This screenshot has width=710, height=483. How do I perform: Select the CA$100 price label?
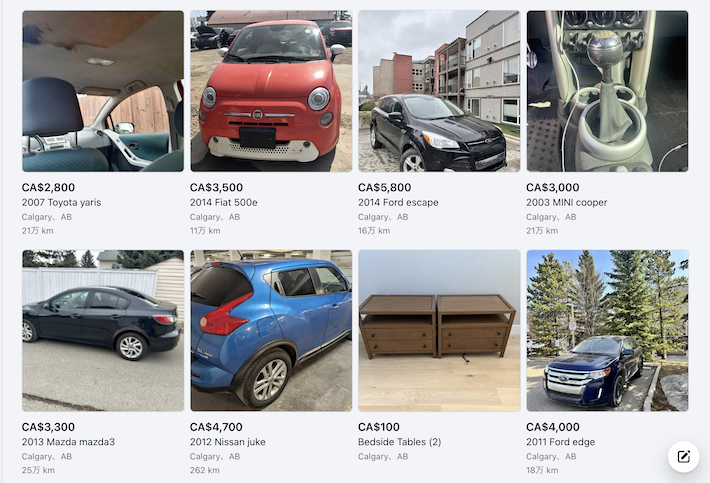pos(379,427)
